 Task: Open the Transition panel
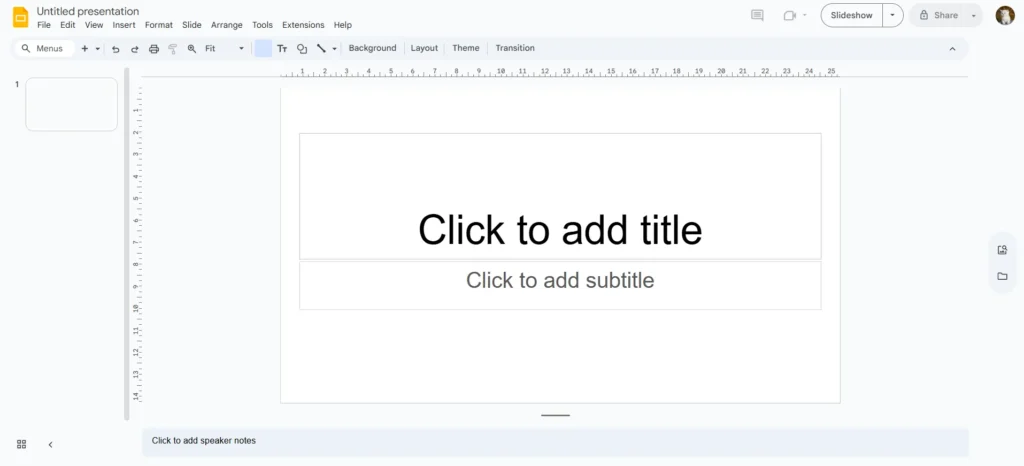(x=515, y=48)
